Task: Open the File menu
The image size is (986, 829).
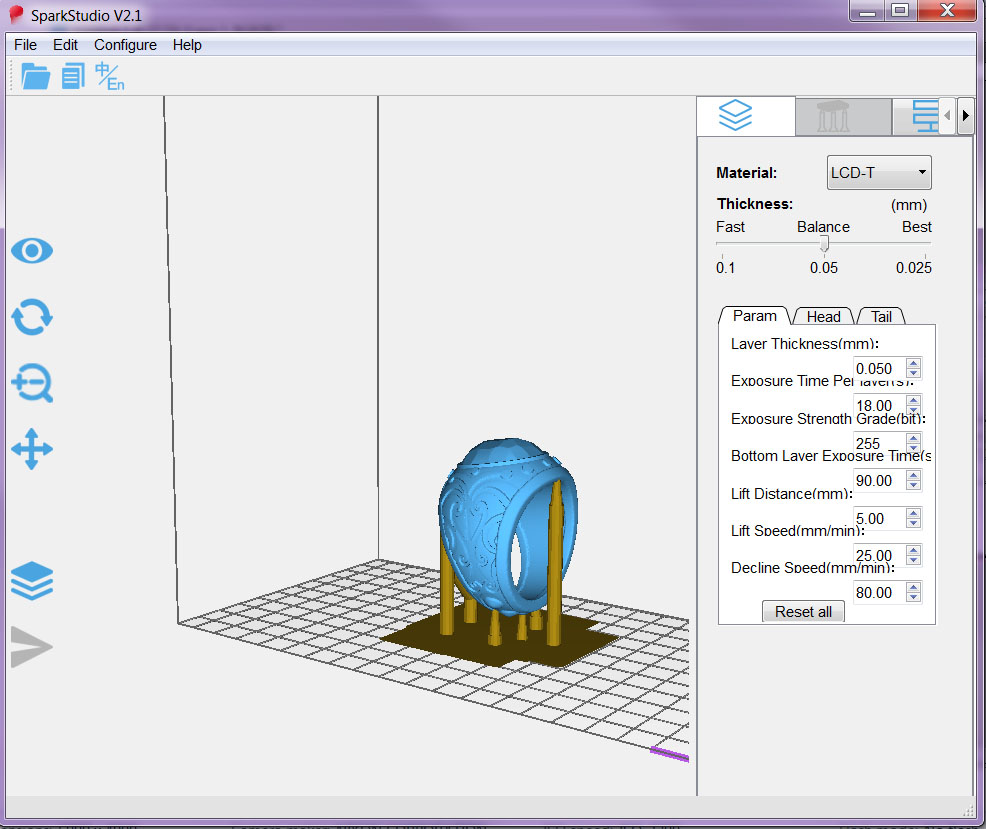Action: coord(25,45)
